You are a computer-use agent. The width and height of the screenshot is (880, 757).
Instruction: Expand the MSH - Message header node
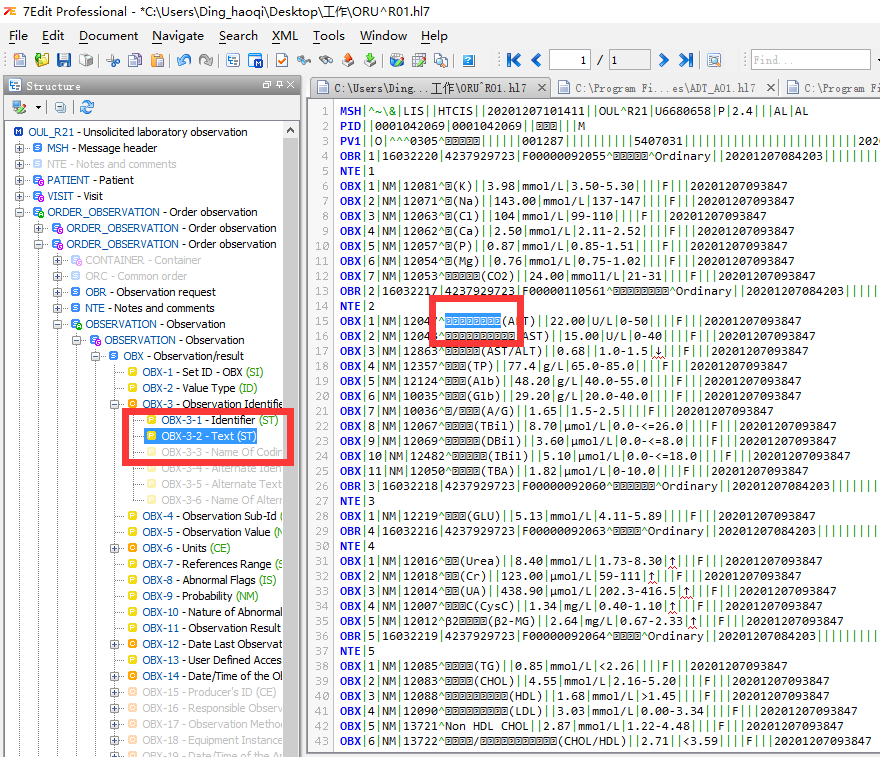(x=20, y=147)
